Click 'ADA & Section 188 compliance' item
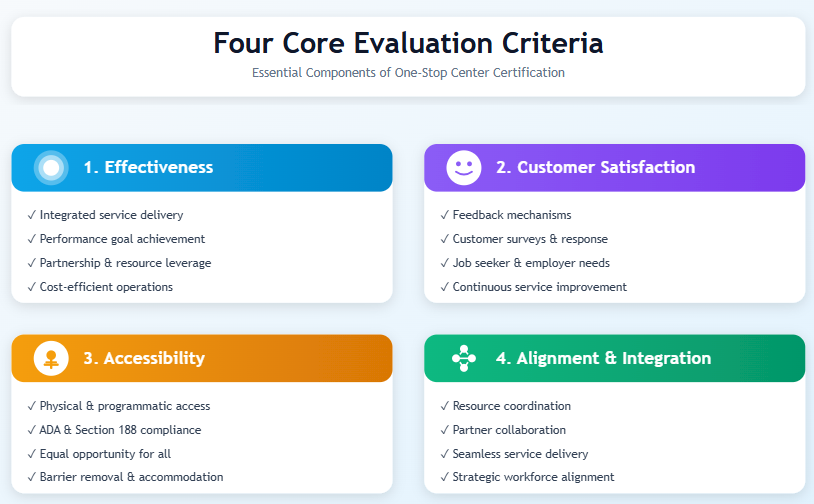 point(120,430)
